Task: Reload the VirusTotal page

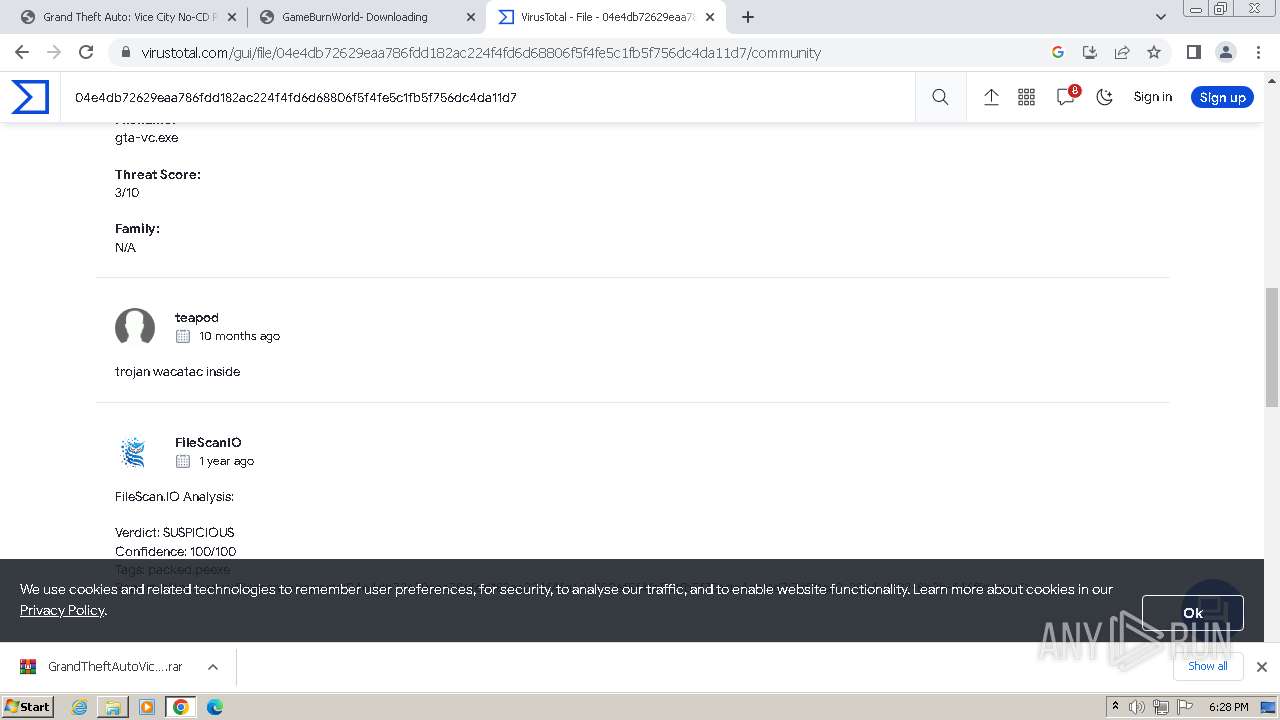Action: 86,52
